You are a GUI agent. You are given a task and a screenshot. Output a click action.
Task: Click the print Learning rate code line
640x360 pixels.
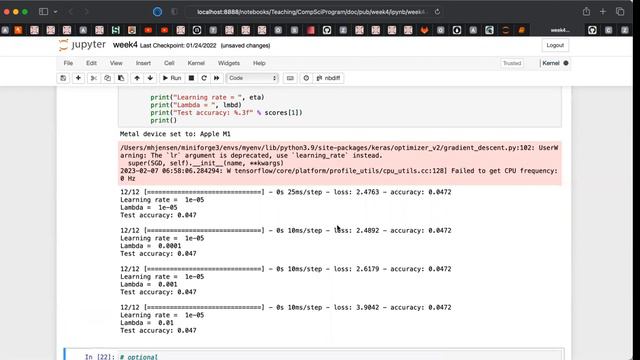[207, 97]
